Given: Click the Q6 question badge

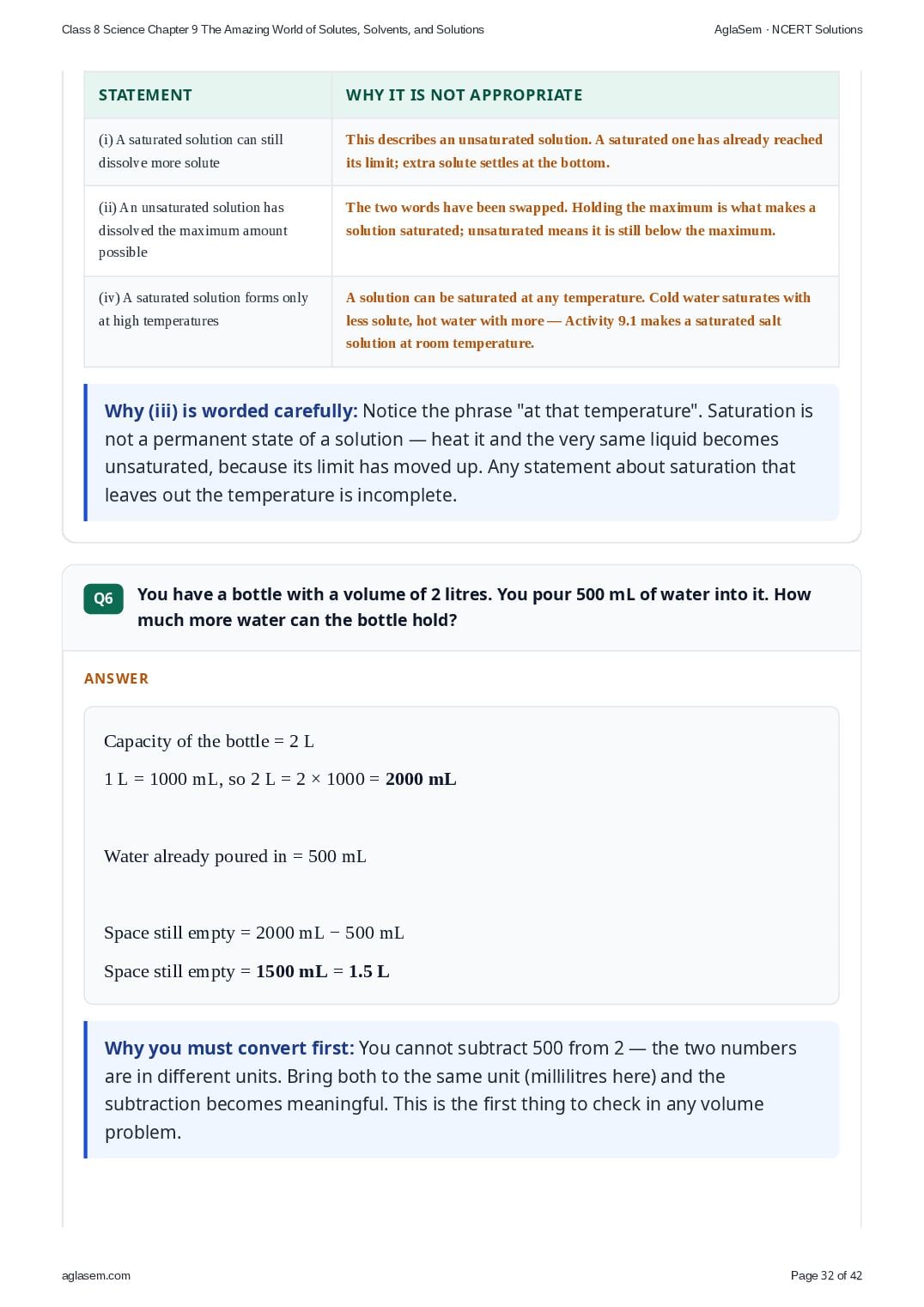Looking at the screenshot, I should [x=103, y=599].
